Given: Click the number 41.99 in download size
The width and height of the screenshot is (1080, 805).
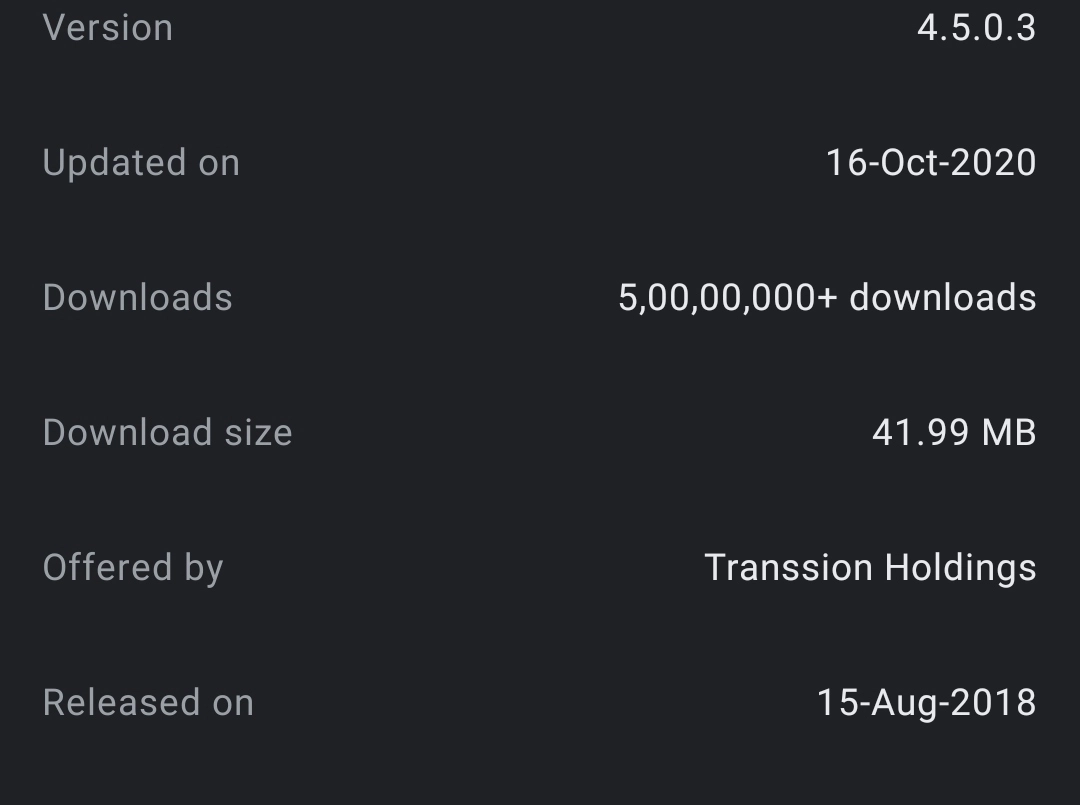Looking at the screenshot, I should tap(920, 433).
